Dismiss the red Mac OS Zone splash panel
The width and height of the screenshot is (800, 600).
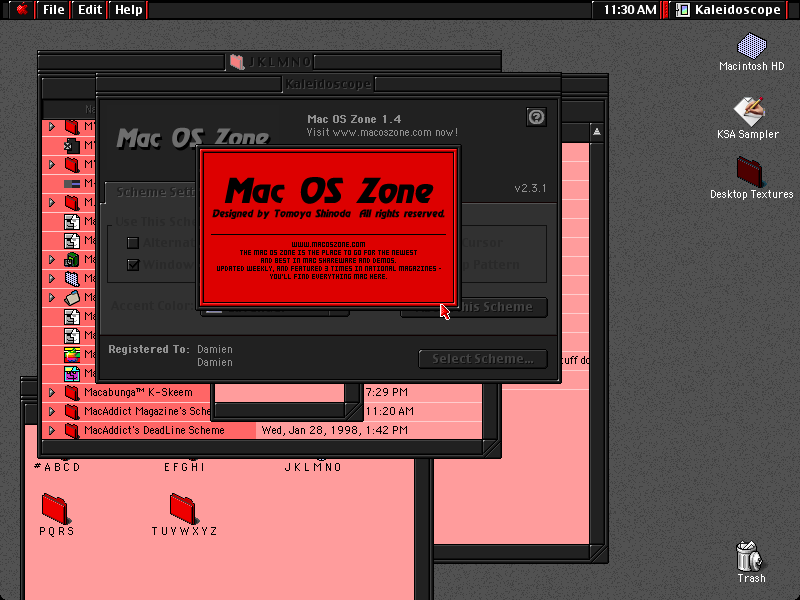pos(329,227)
